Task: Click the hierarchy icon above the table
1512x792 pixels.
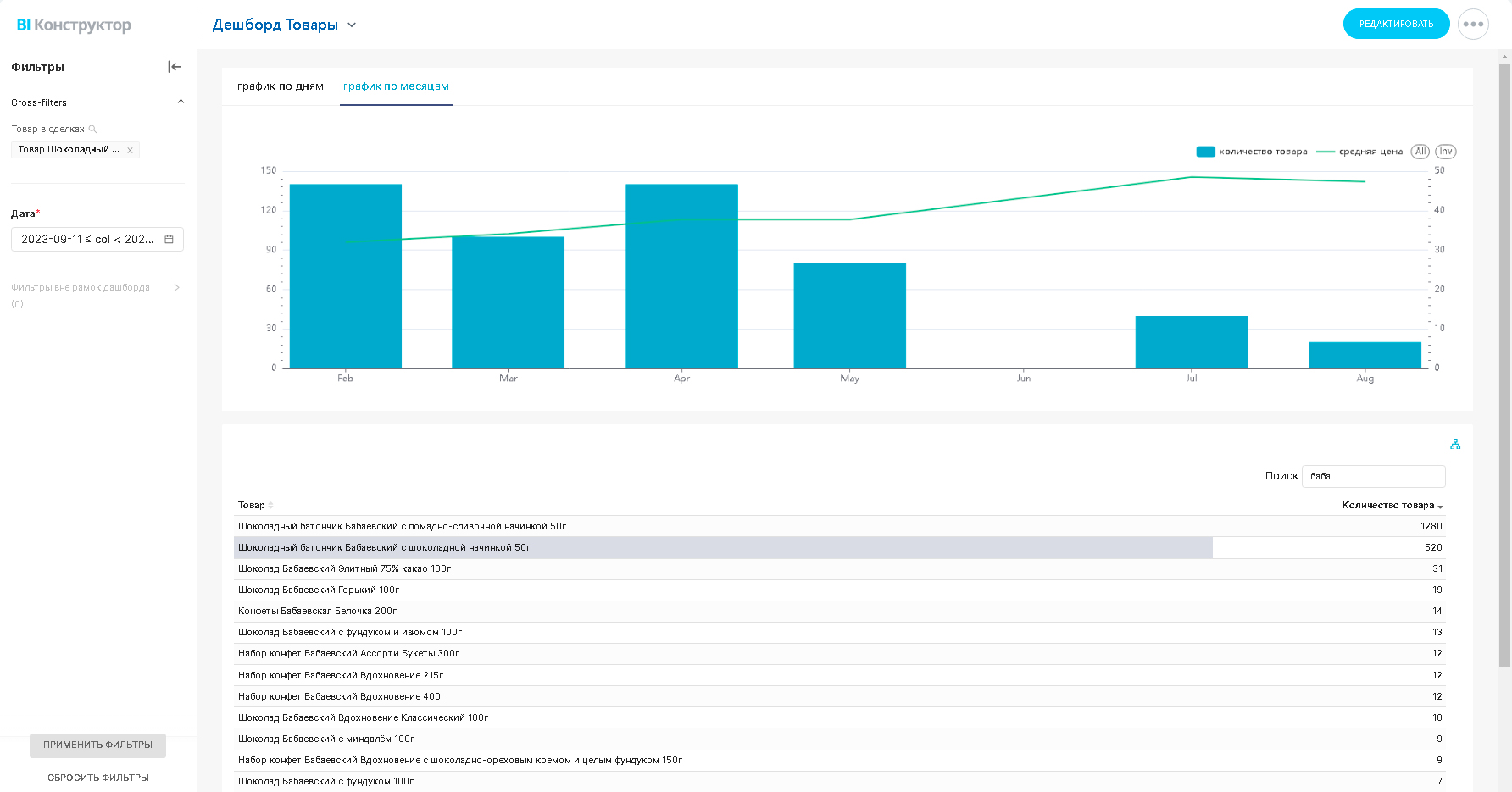Action: click(x=1455, y=444)
